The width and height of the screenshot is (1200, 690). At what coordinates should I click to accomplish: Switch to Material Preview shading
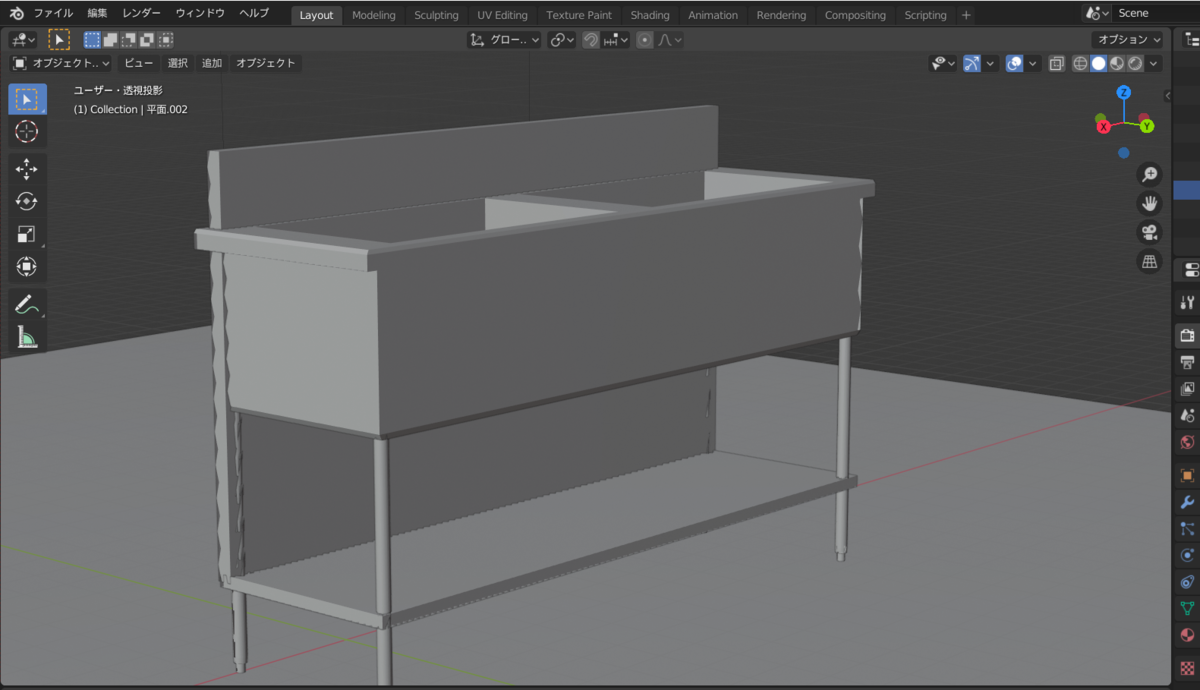(1117, 63)
